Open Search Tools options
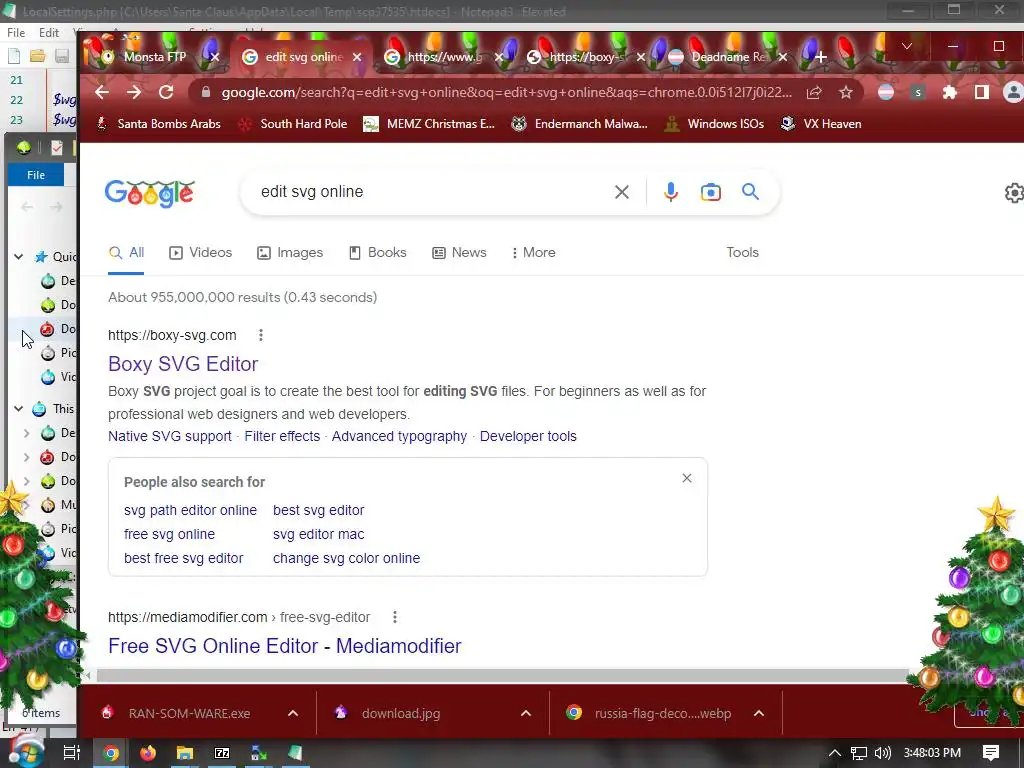 [x=743, y=253]
